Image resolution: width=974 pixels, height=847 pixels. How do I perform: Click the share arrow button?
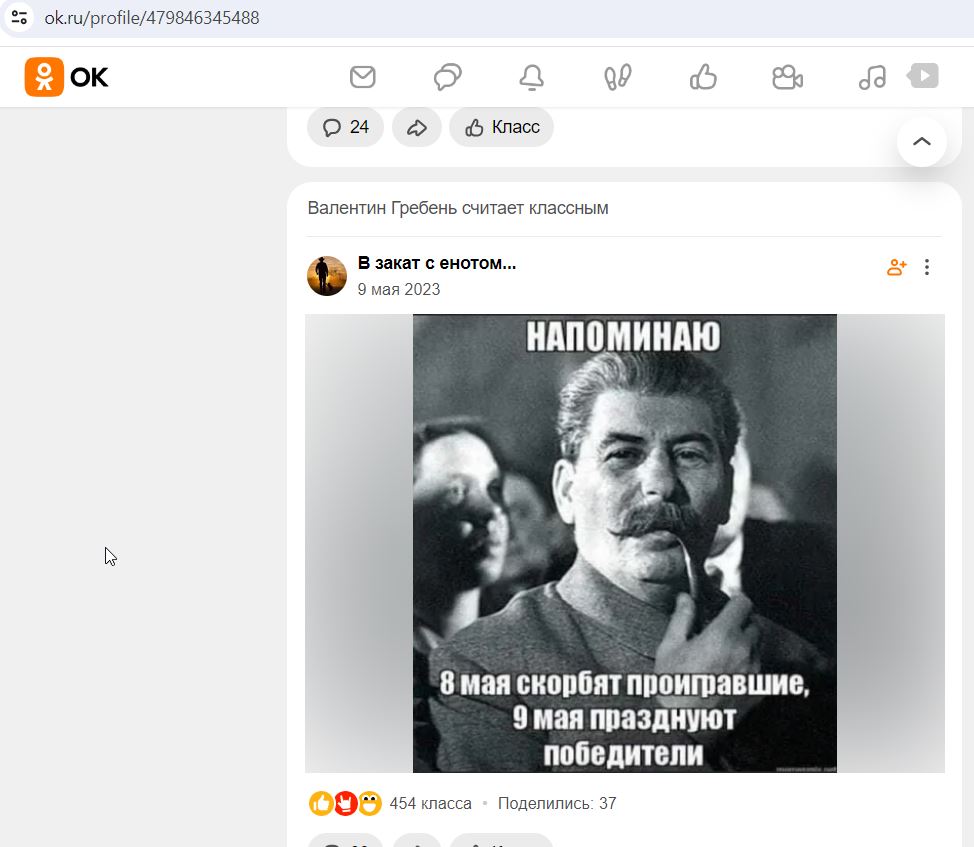tap(417, 127)
